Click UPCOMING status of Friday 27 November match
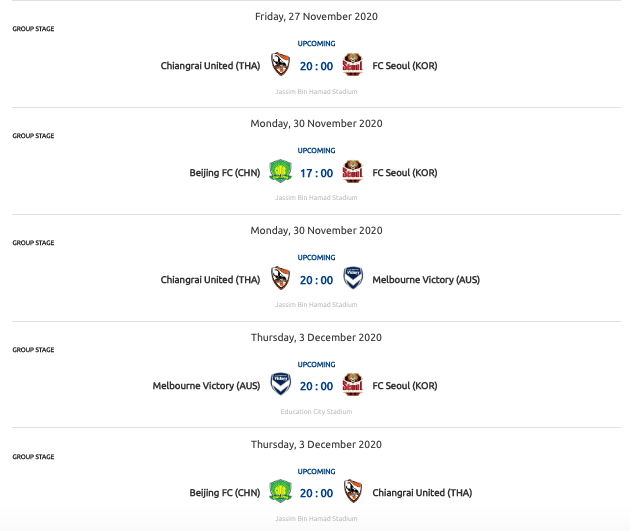Viewport: 630px width, 531px height. pos(316,43)
